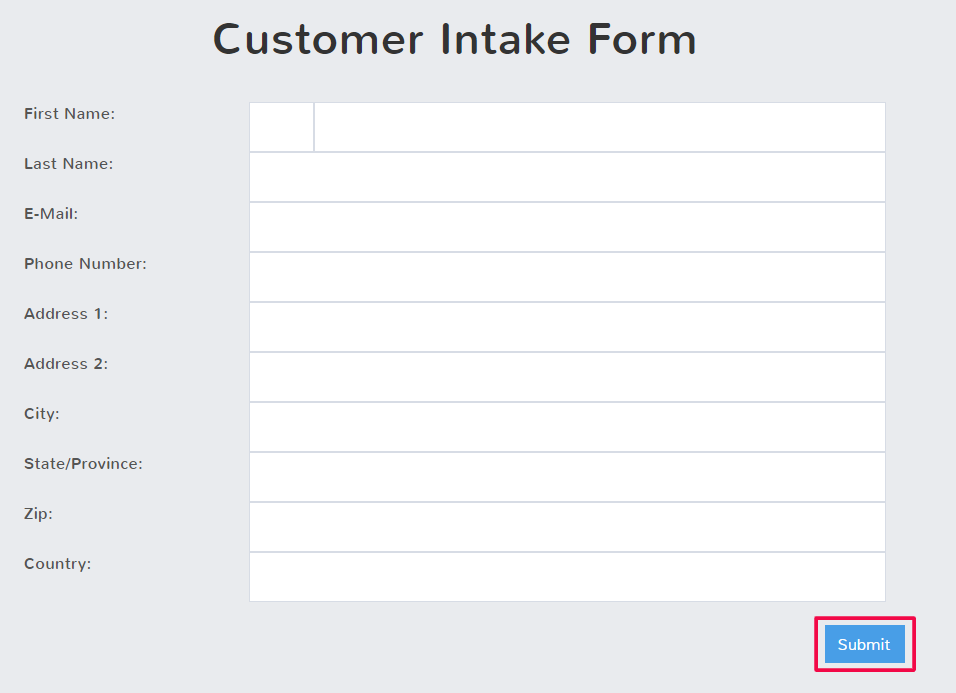The width and height of the screenshot is (956, 693).
Task: Activate the Phone Number entry field
Action: click(x=567, y=277)
